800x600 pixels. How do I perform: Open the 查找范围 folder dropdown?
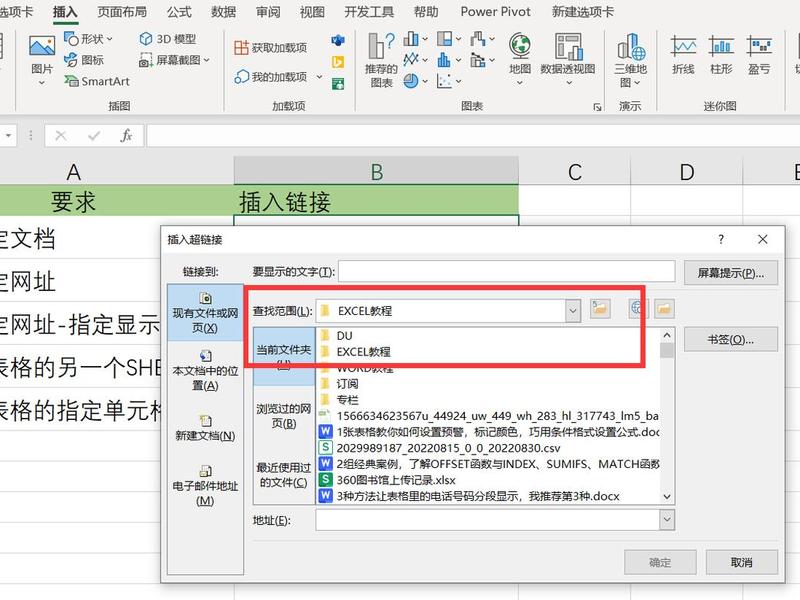click(572, 311)
